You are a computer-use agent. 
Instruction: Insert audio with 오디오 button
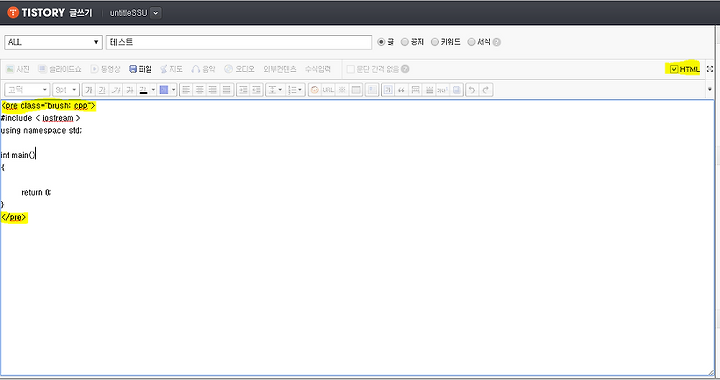(x=239, y=69)
